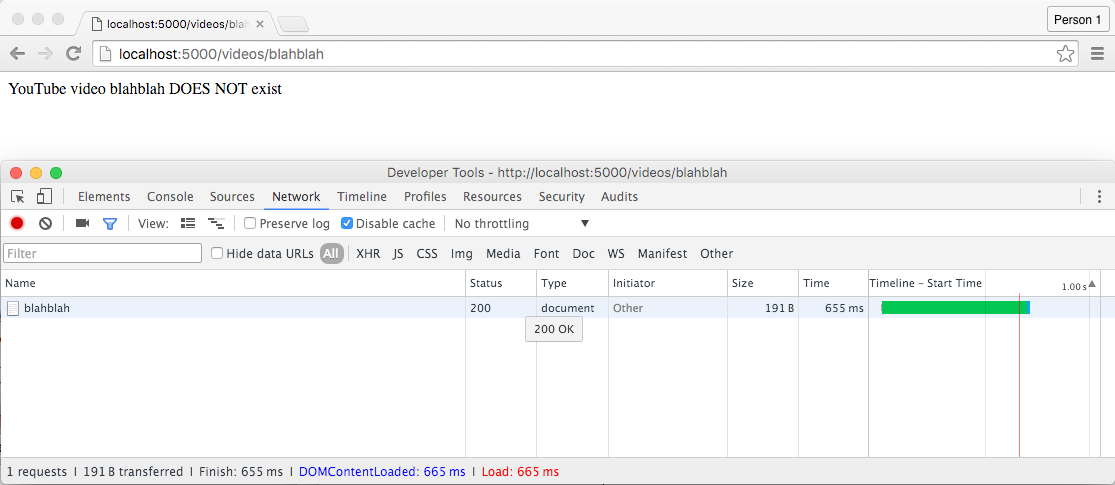Click the Person 1 profile button
1115x485 pixels.
click(1077, 19)
